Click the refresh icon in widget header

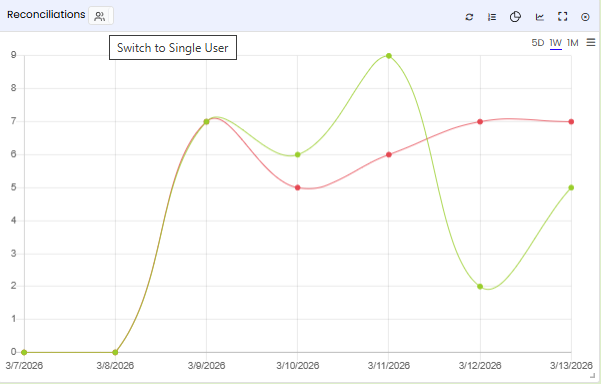point(469,17)
